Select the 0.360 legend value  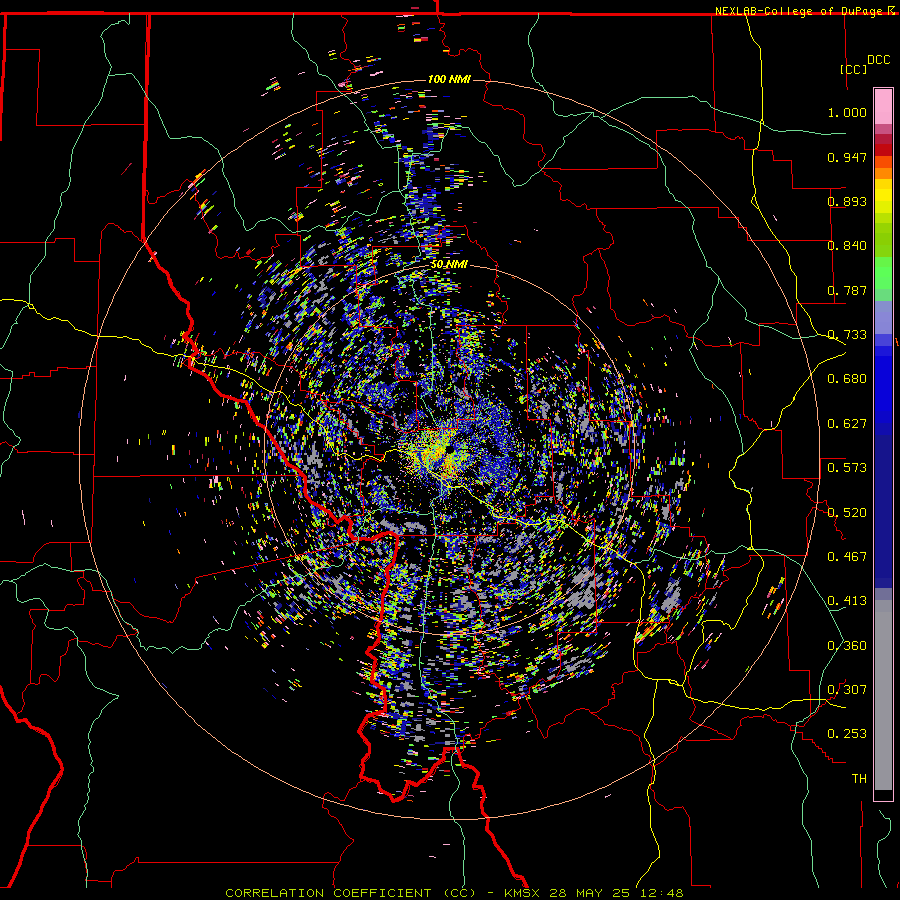[x=847, y=646]
